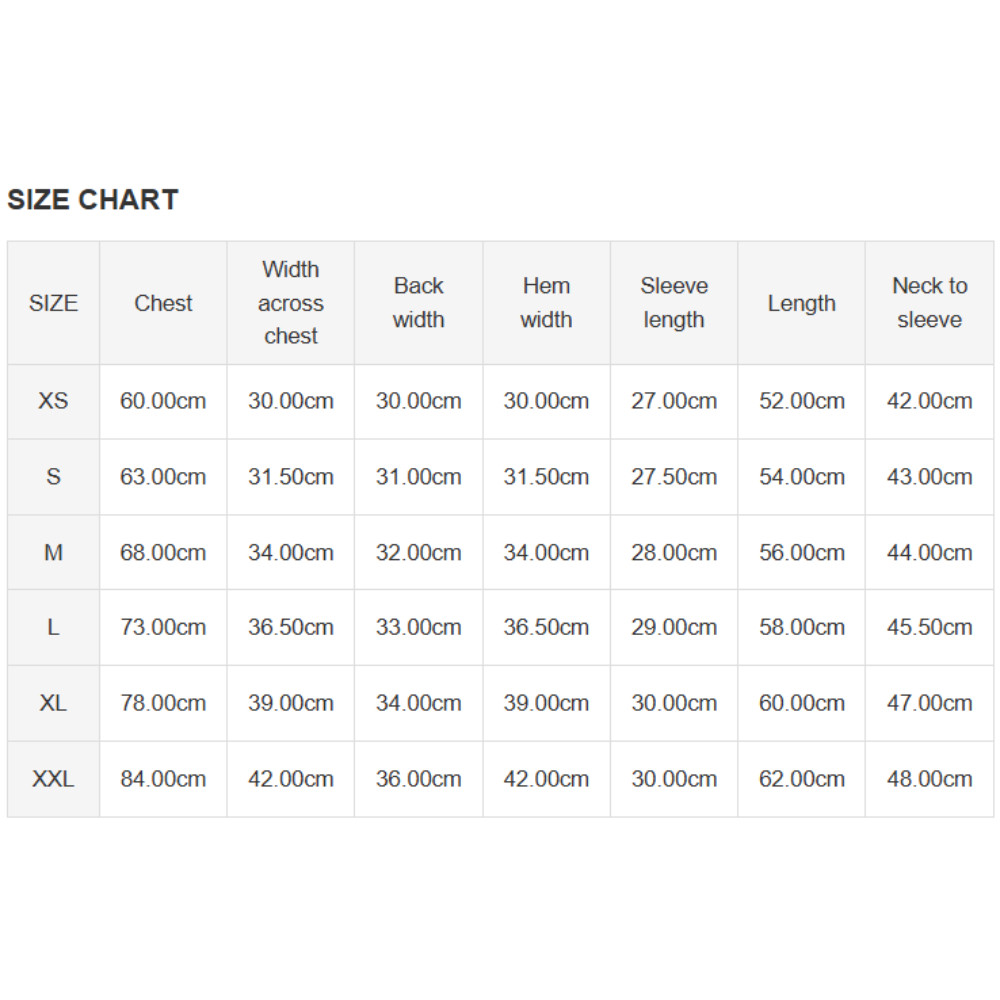Click the M size row label
The width and height of the screenshot is (1000, 1000).
click(53, 553)
